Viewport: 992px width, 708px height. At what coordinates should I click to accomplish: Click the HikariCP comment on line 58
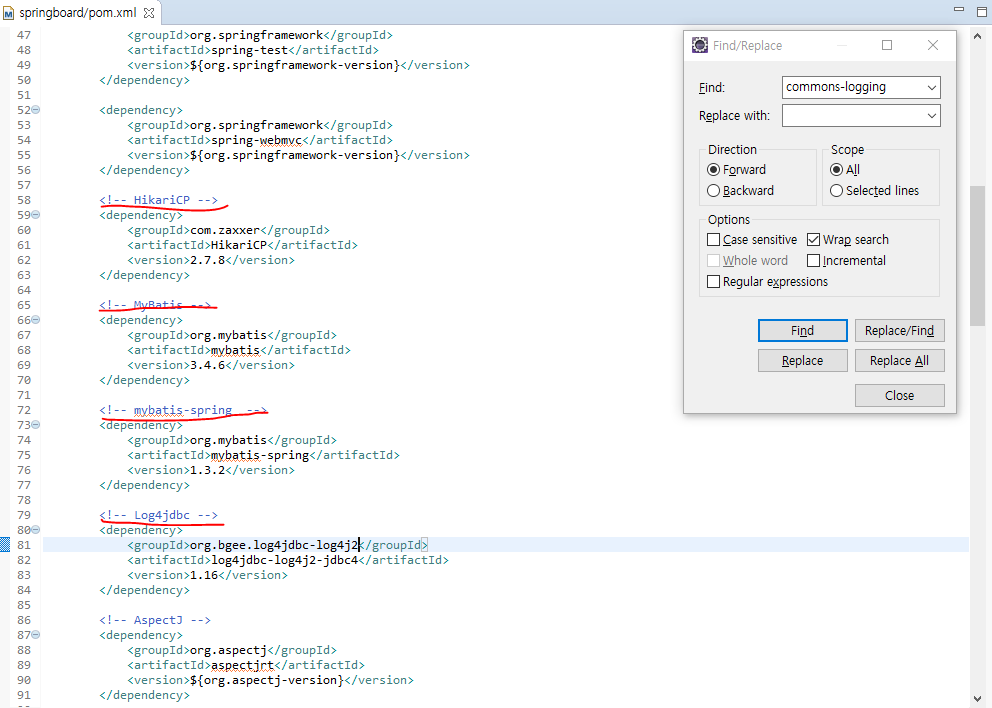click(x=158, y=200)
